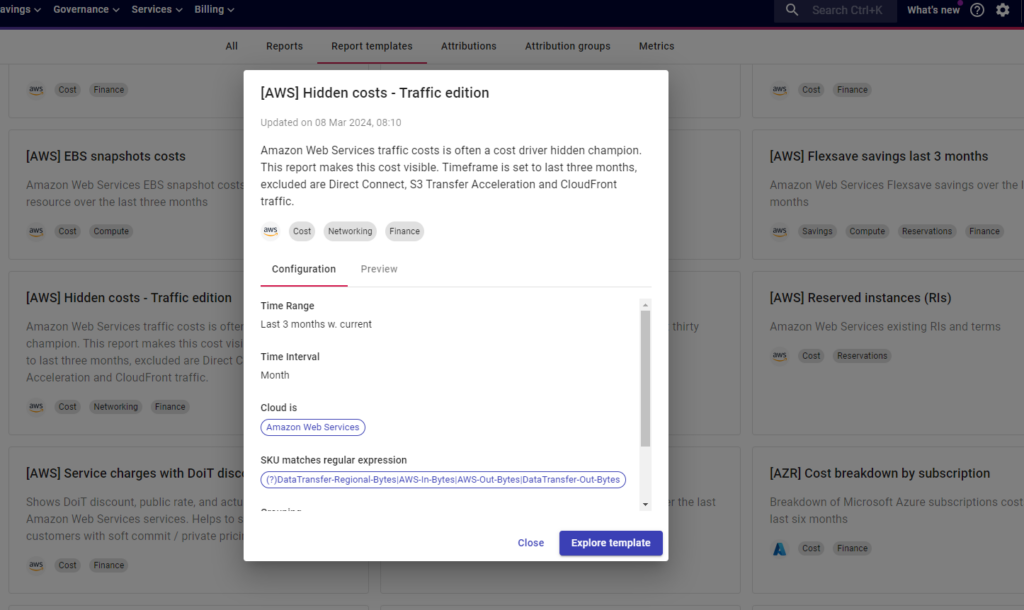Click Savings tag on Flexsave card
Screen dimensions: 1024x610
(817, 231)
